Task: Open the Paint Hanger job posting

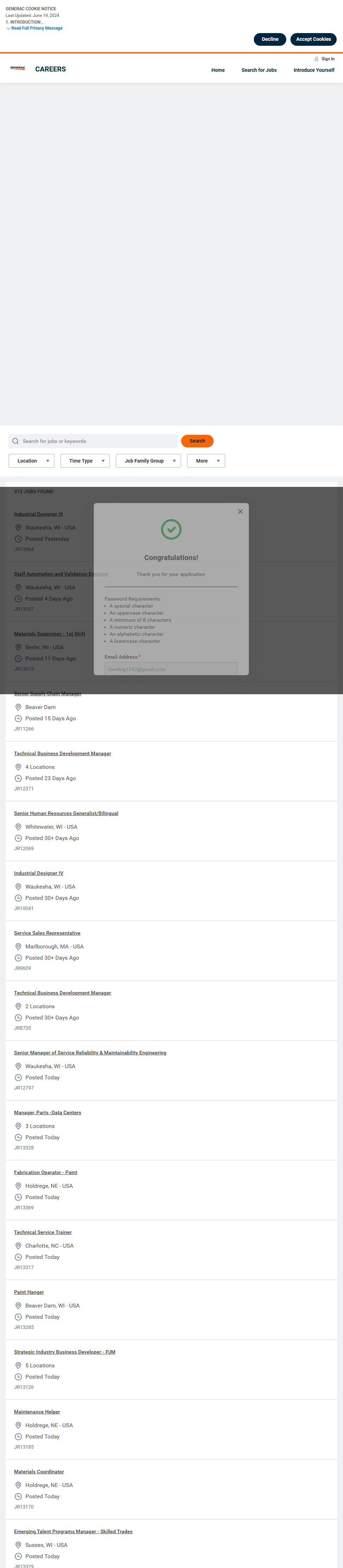Action: point(29,1292)
